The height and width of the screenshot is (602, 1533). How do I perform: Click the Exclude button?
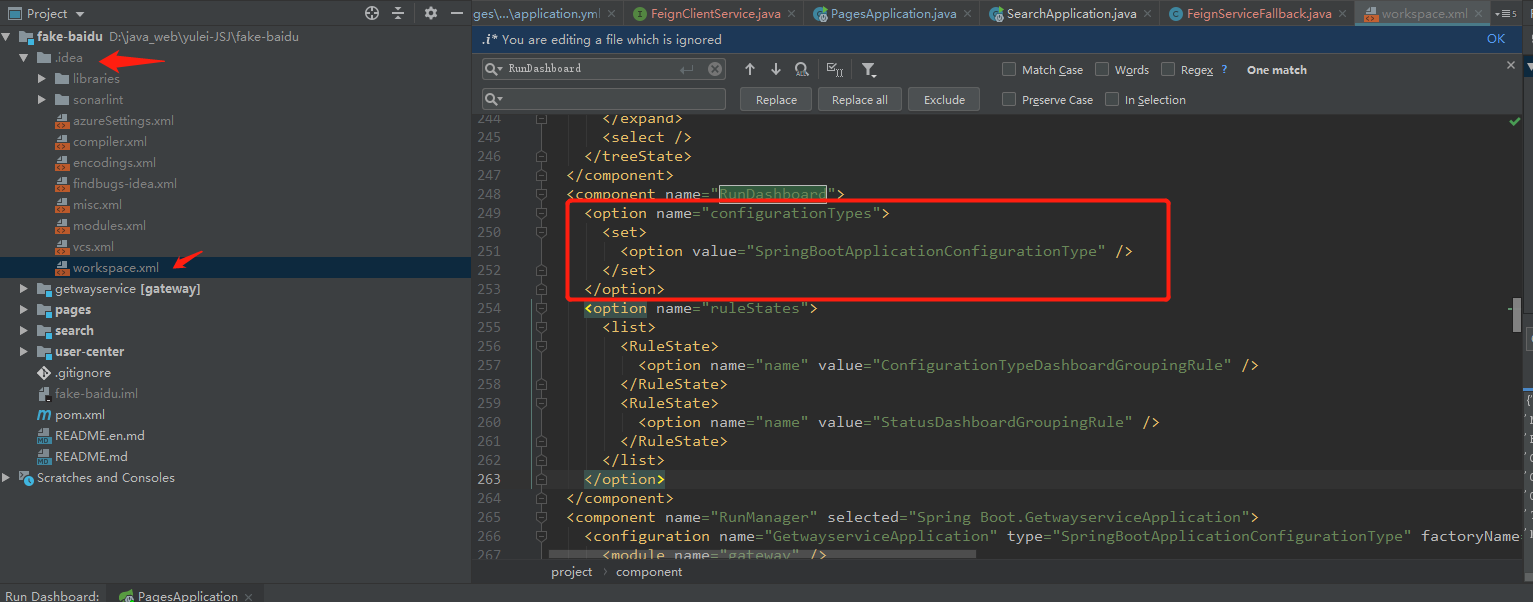coord(944,100)
